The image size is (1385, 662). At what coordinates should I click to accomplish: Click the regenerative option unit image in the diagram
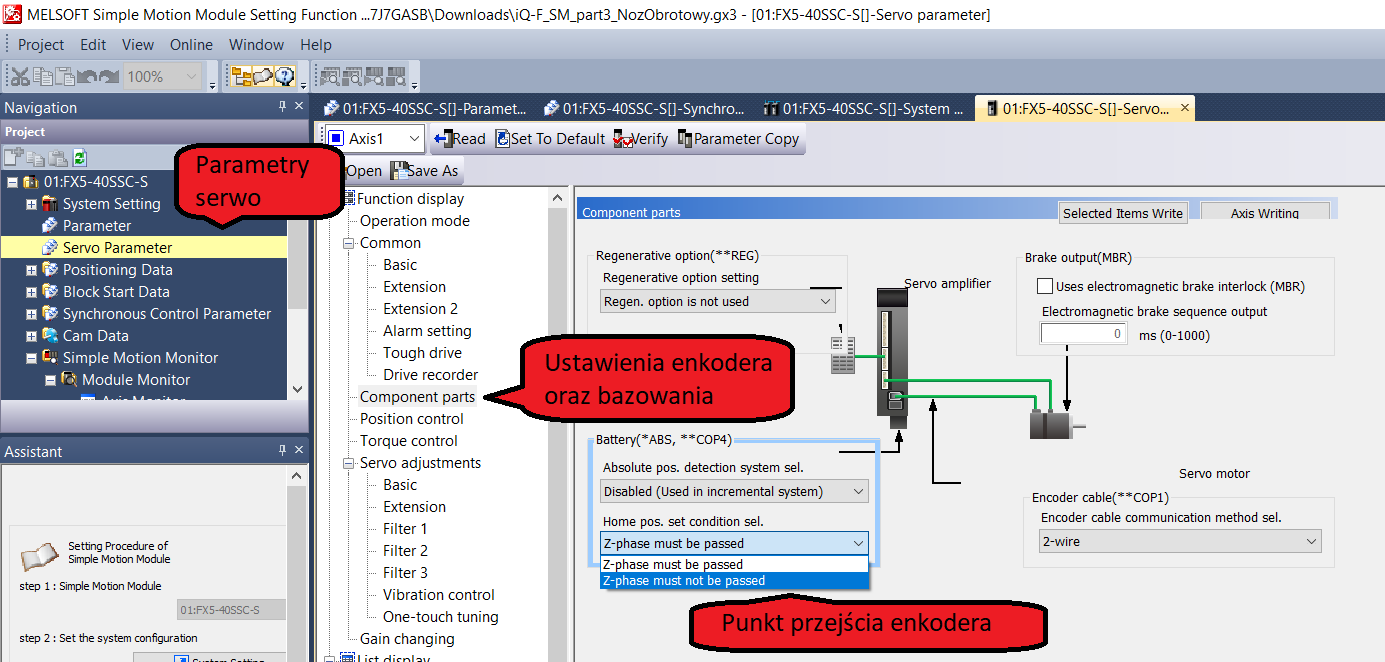843,353
